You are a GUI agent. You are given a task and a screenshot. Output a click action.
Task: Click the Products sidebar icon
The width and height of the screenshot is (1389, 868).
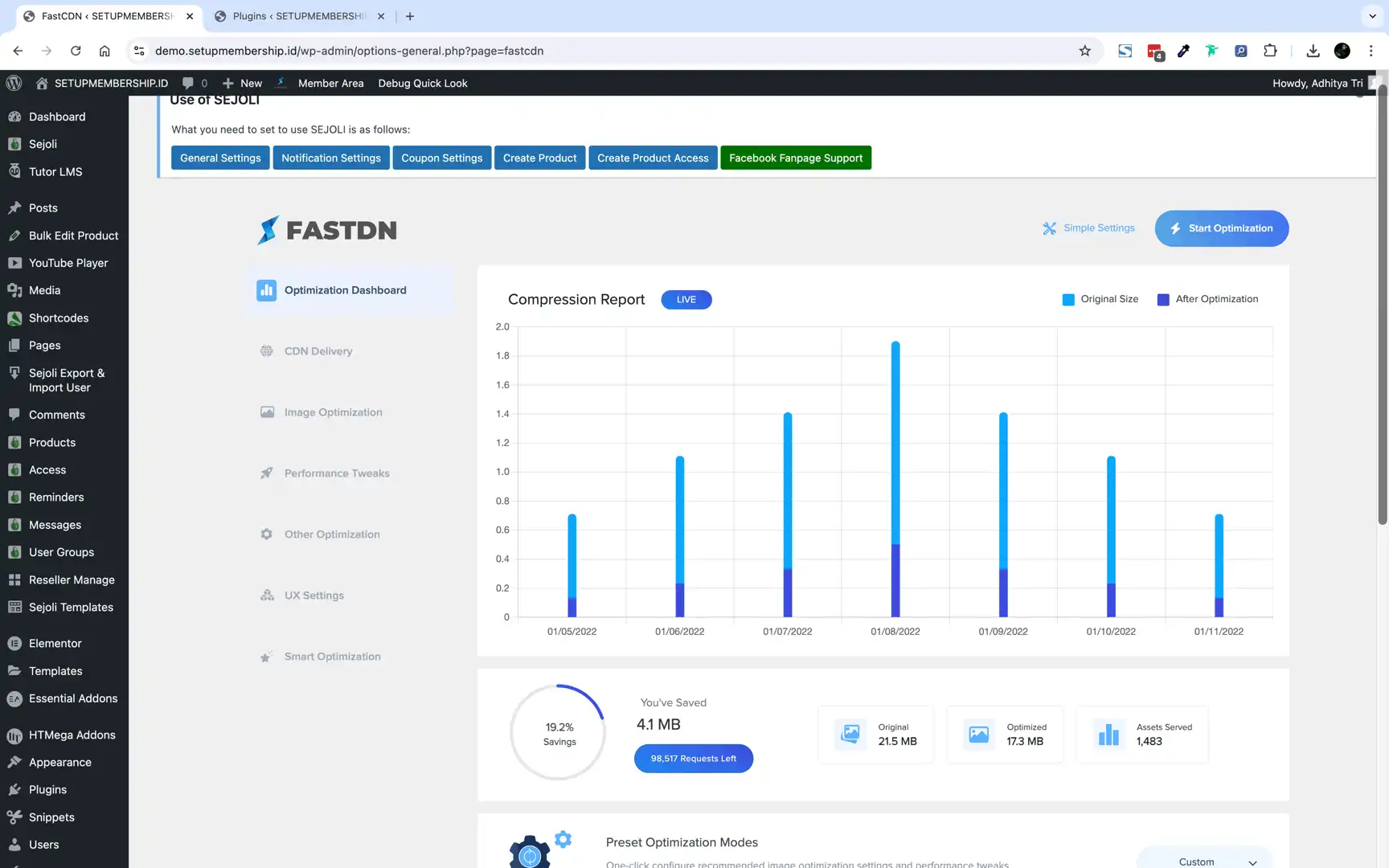pyautogui.click(x=14, y=442)
